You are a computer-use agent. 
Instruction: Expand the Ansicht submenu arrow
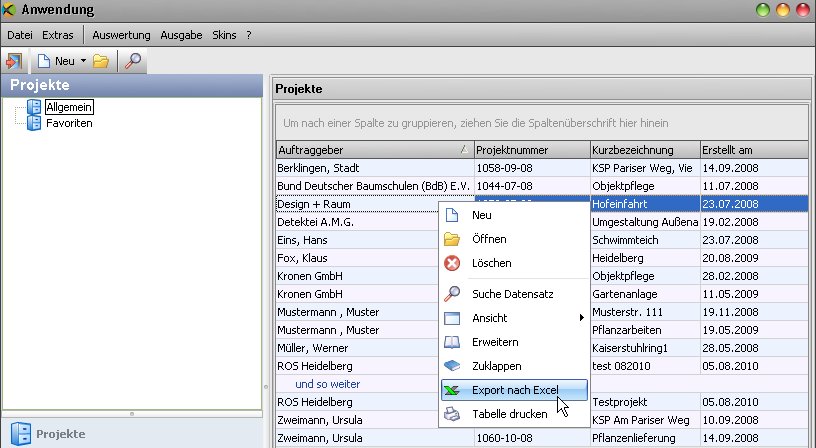[x=581, y=317]
